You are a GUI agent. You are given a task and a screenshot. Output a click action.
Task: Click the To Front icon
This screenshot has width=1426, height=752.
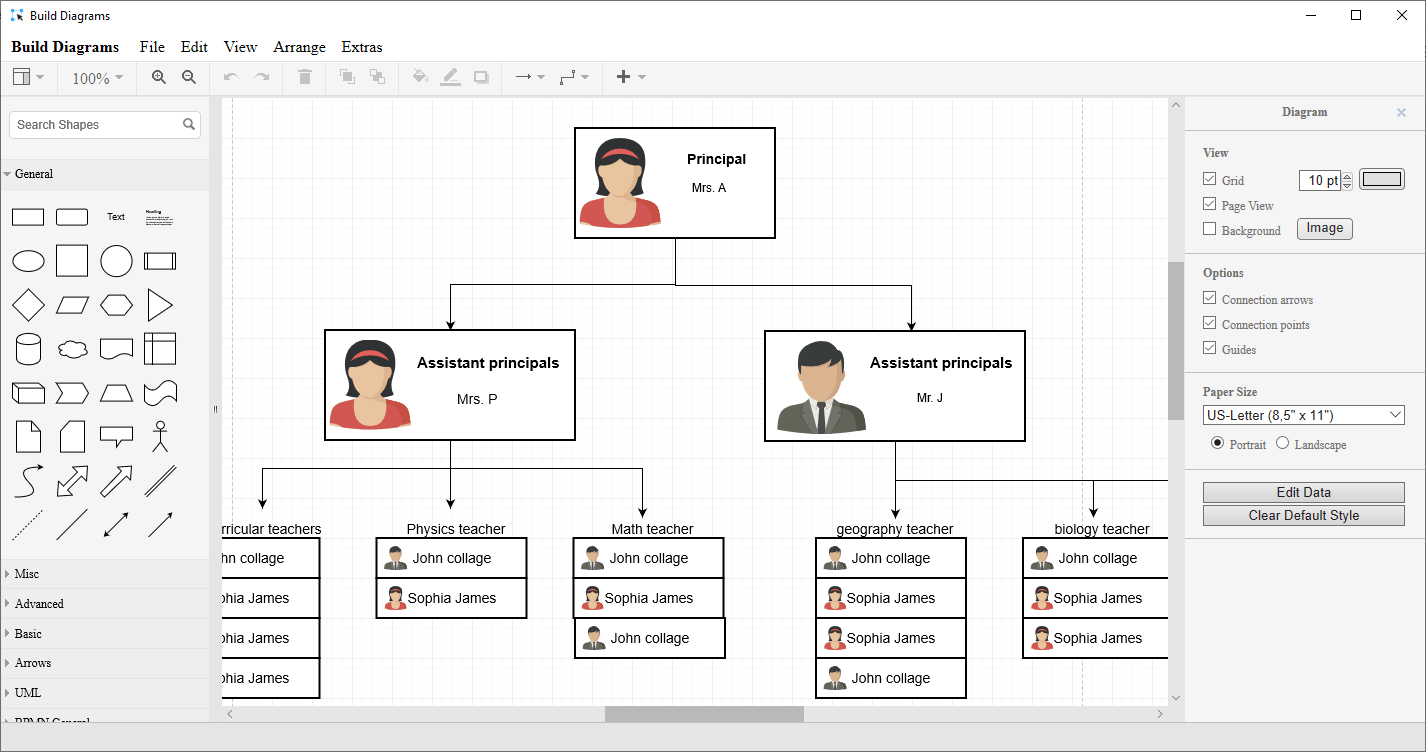click(x=347, y=77)
